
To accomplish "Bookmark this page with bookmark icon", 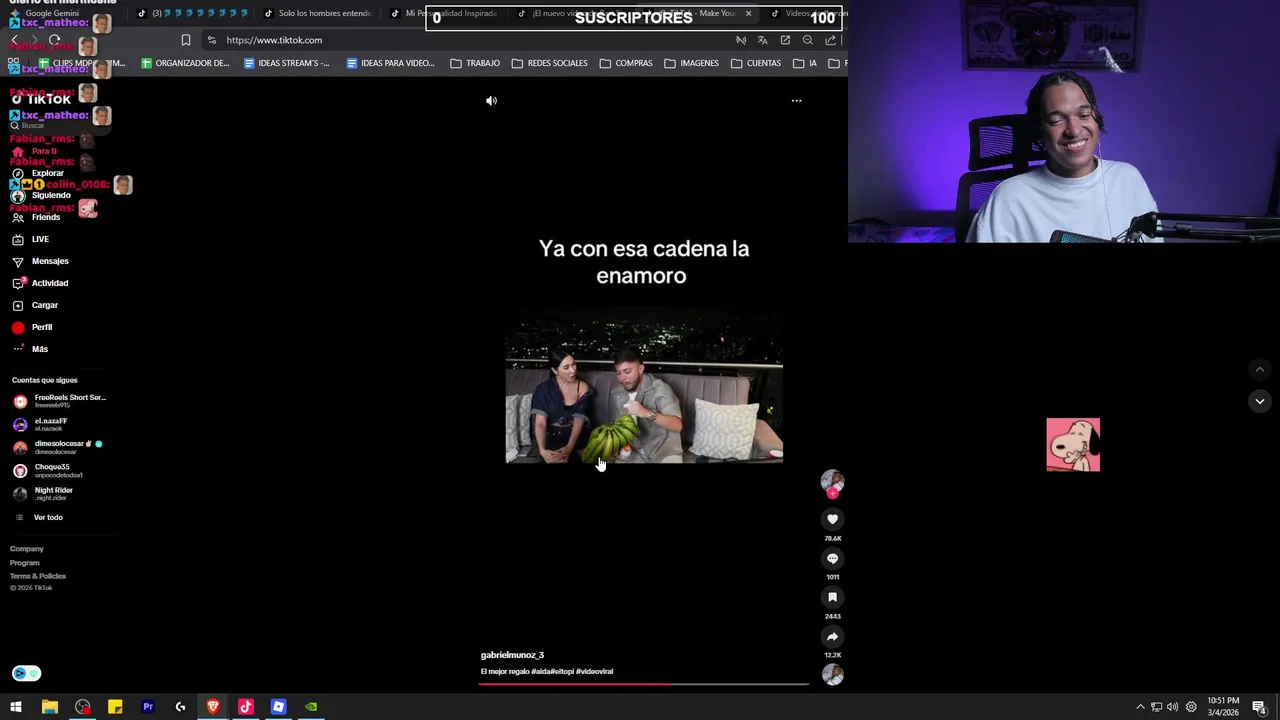I will (185, 40).
